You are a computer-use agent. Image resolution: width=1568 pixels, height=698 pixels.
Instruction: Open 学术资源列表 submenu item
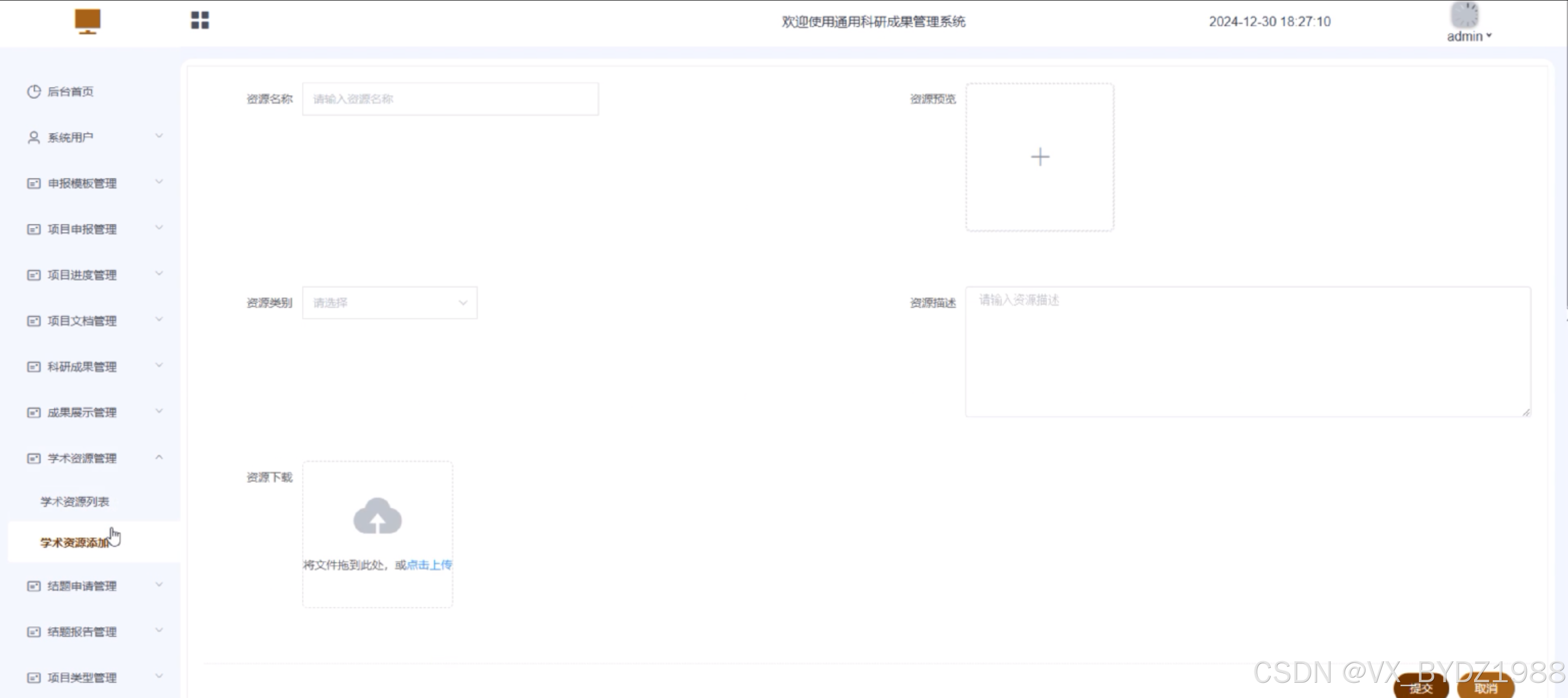(75, 501)
